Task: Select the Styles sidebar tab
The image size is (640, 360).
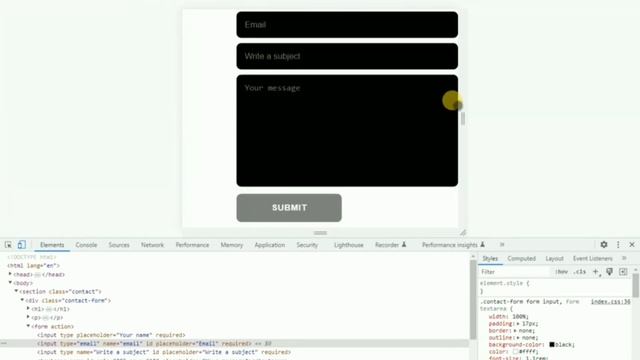Action: click(490, 258)
